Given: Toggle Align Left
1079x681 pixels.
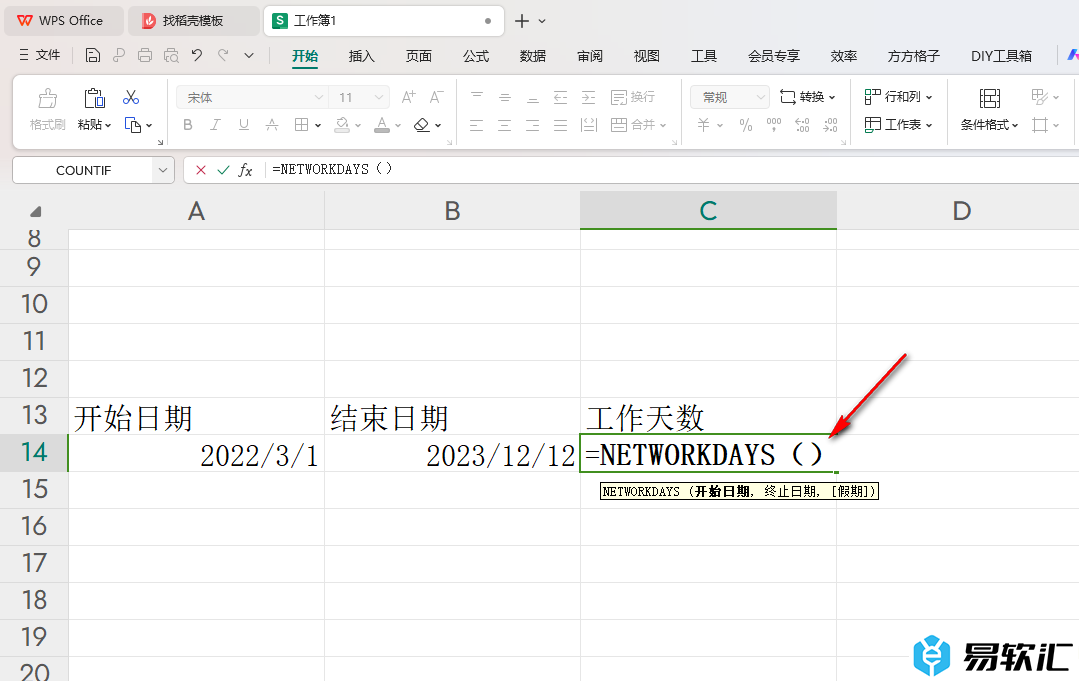Looking at the screenshot, I should (x=476, y=125).
